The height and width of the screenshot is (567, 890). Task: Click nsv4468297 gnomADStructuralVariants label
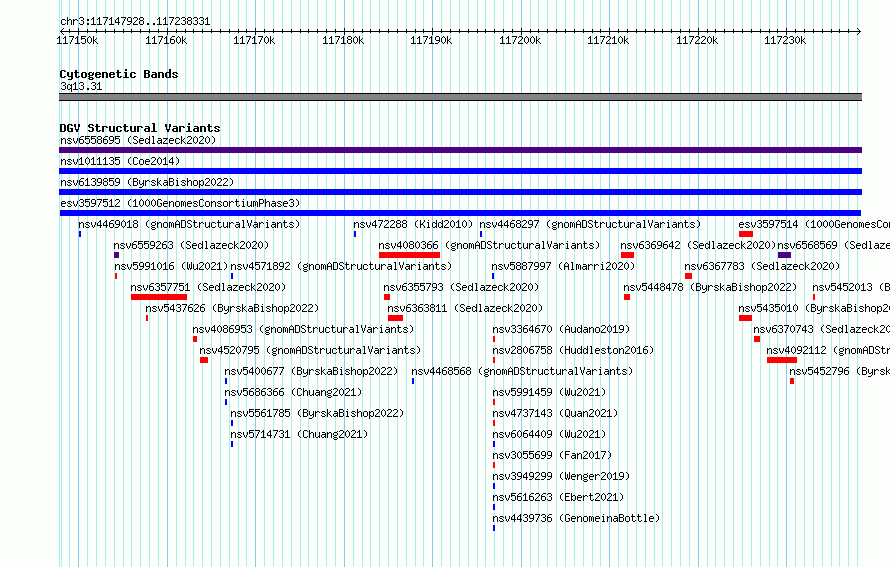coord(590,224)
